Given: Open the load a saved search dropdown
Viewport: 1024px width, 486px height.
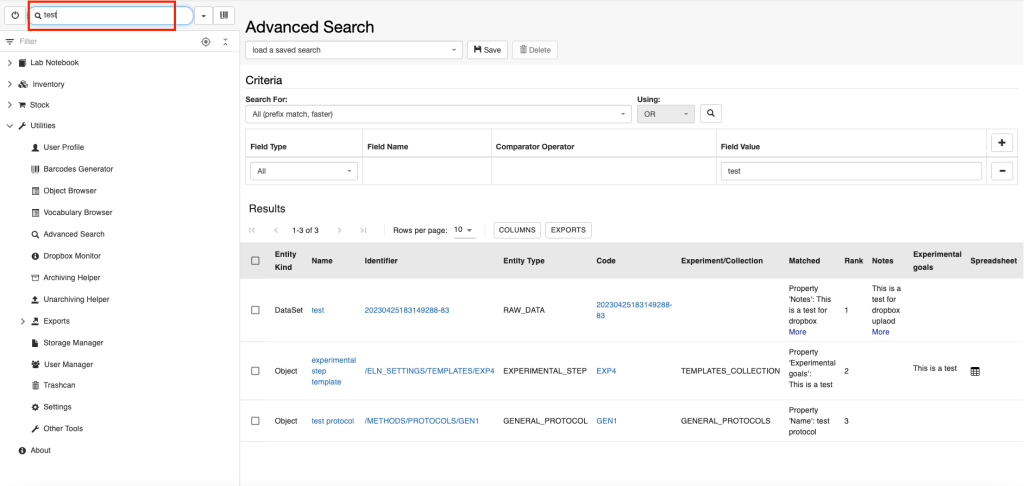Looking at the screenshot, I should point(353,50).
